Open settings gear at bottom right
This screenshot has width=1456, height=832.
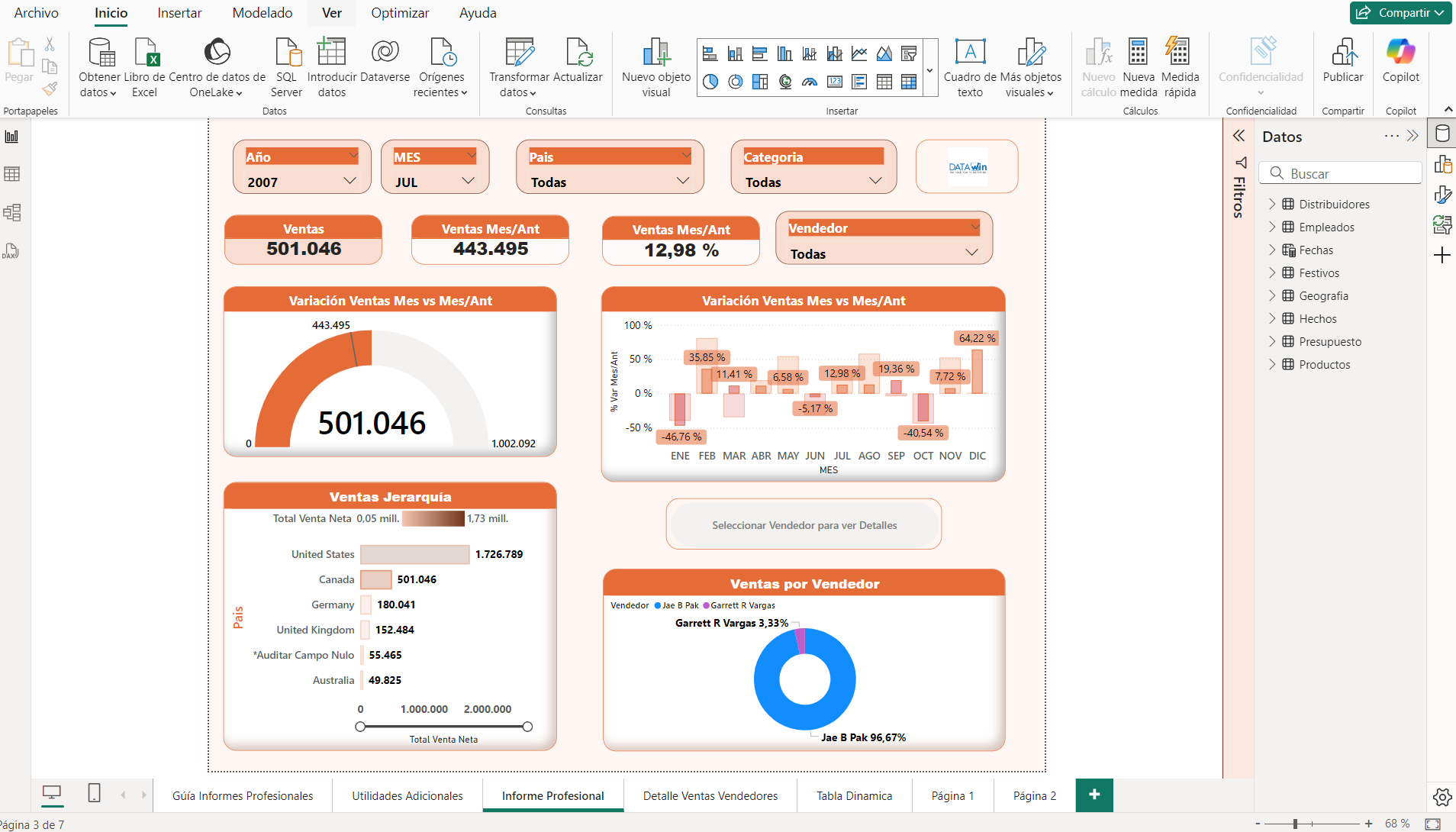(x=1442, y=797)
